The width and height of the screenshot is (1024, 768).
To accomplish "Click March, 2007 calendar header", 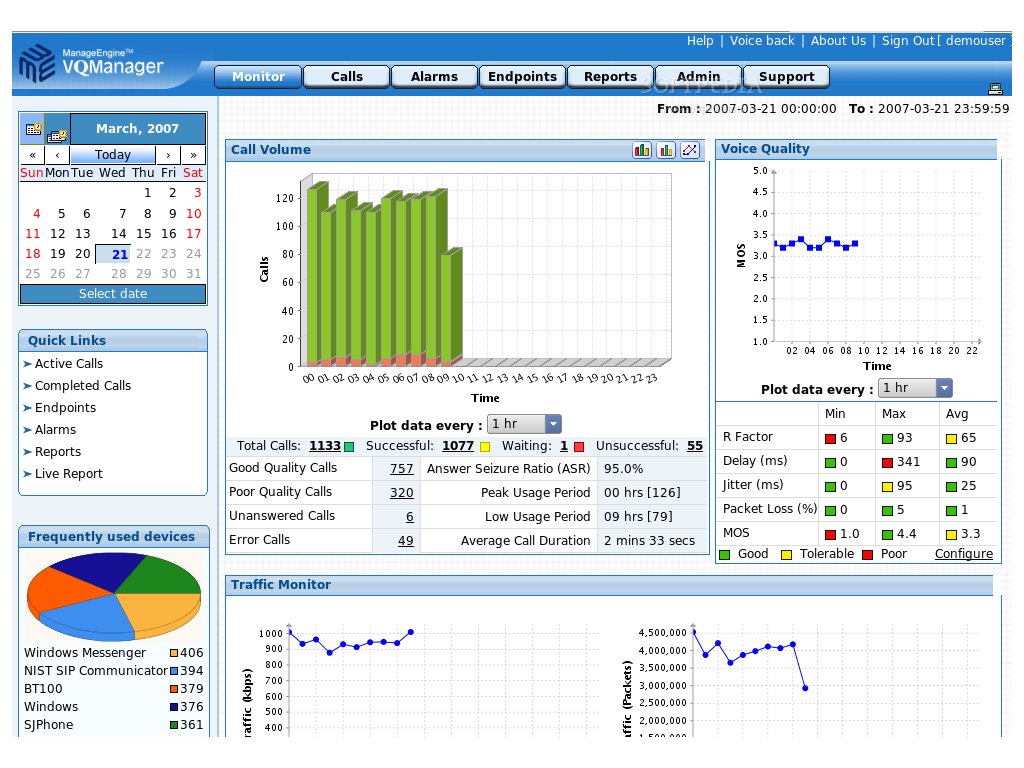I will click(x=137, y=129).
